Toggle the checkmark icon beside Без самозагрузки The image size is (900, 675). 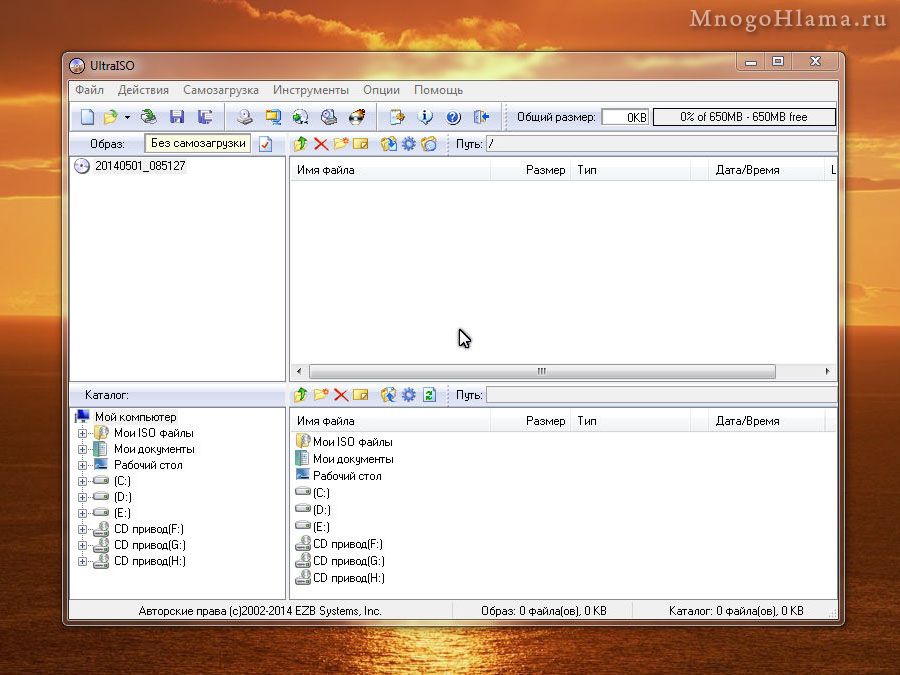tap(265, 144)
